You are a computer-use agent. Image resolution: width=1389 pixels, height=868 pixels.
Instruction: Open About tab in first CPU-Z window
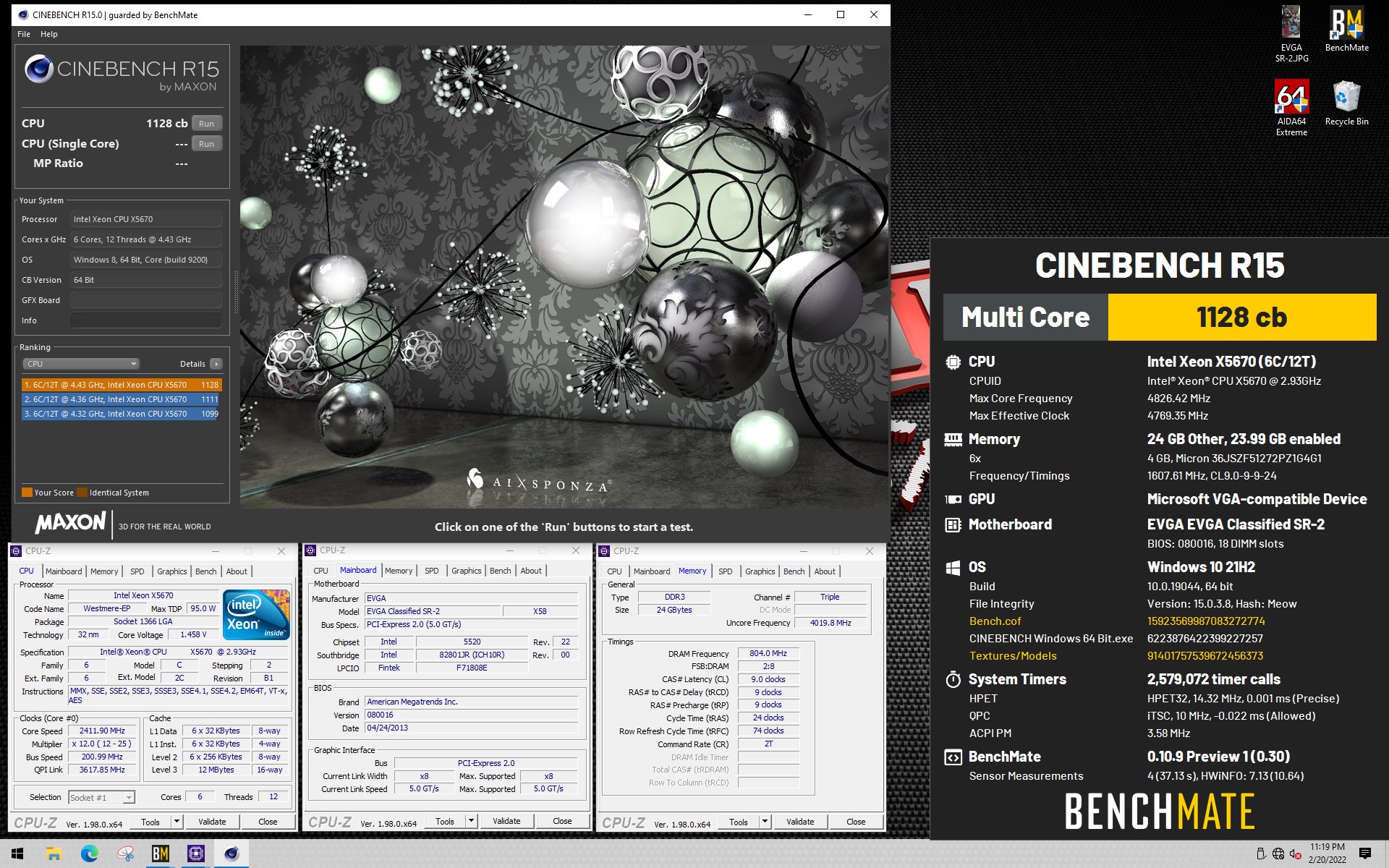tap(237, 571)
